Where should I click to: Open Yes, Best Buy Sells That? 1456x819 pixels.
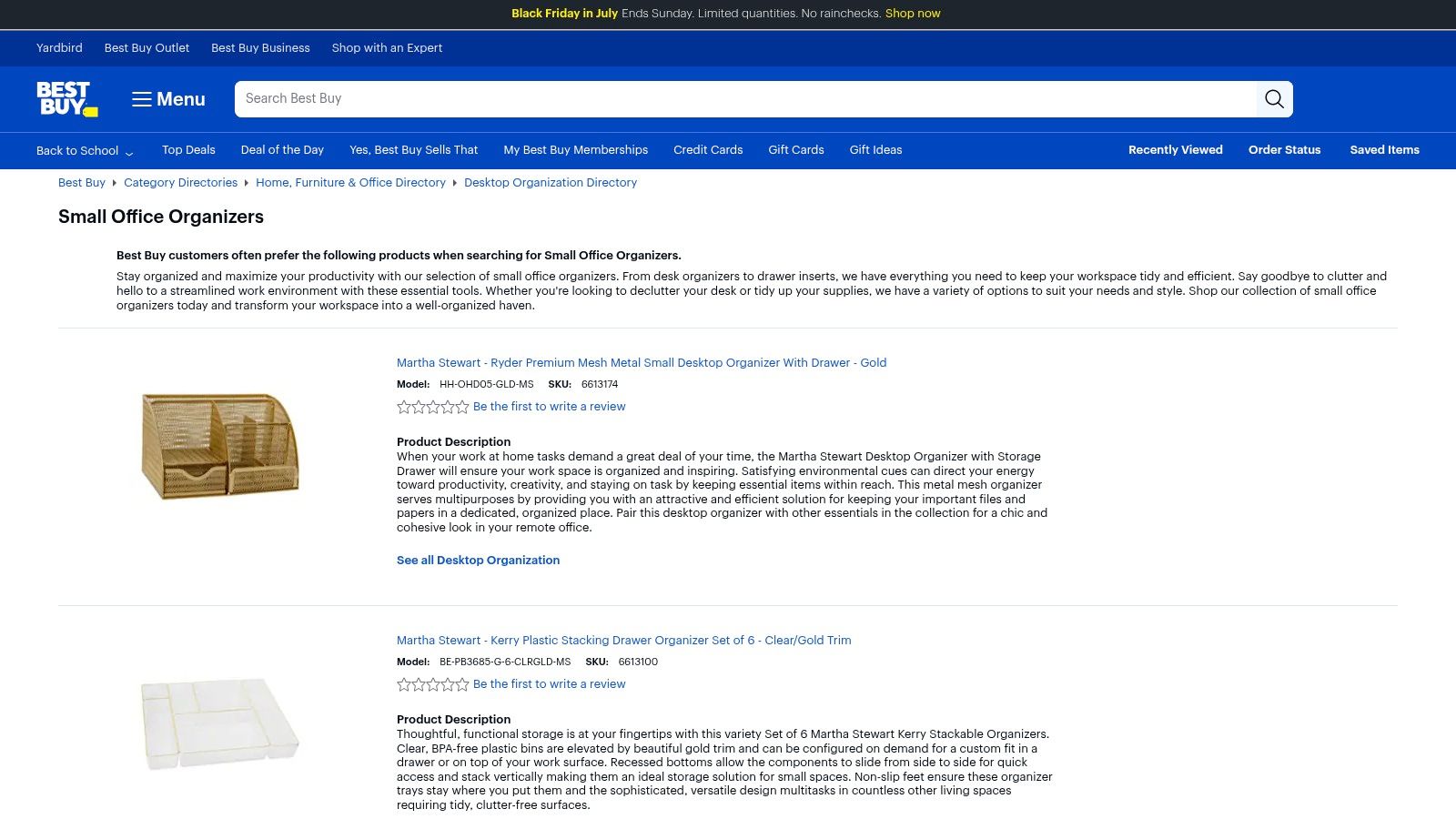click(413, 150)
